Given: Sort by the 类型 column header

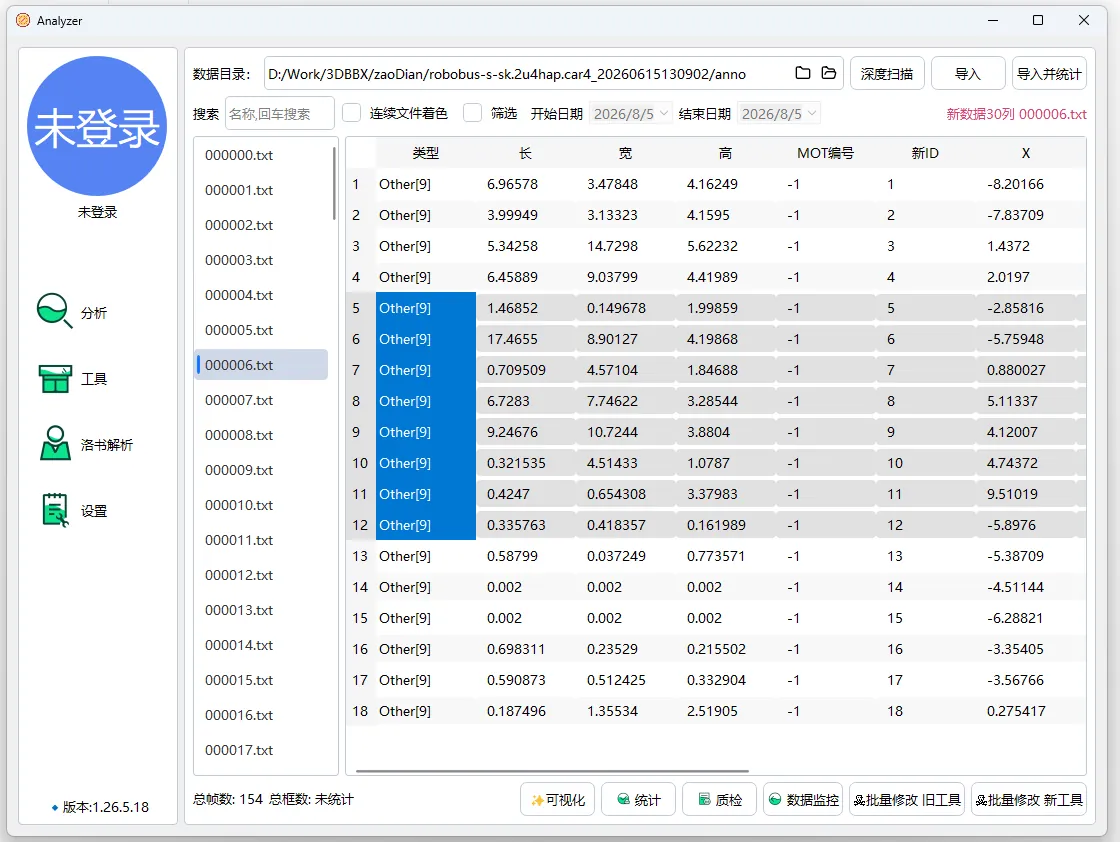Looking at the screenshot, I should (426, 153).
